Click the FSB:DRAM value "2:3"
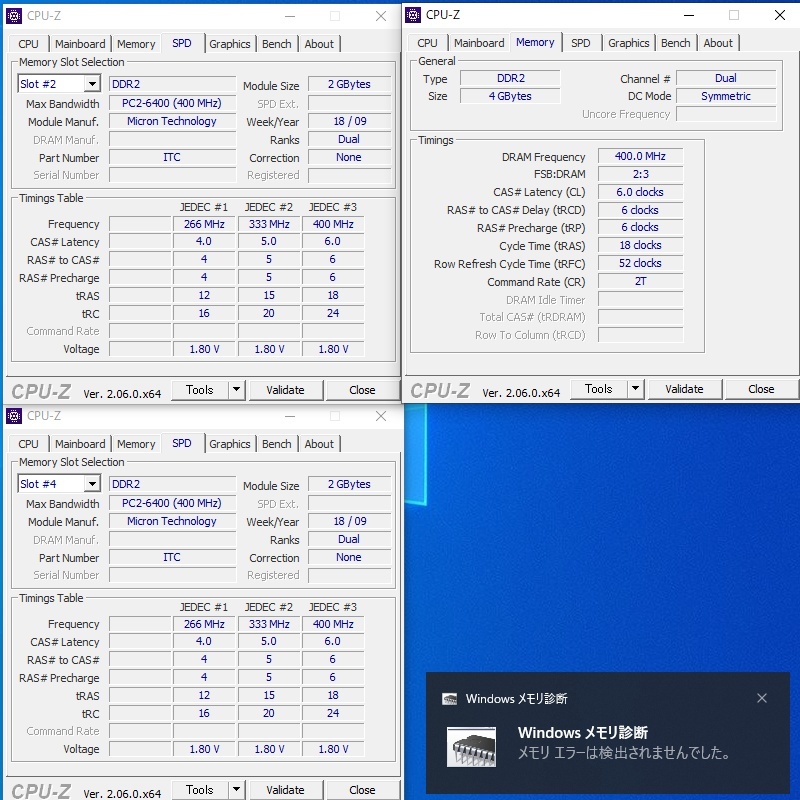 click(640, 174)
